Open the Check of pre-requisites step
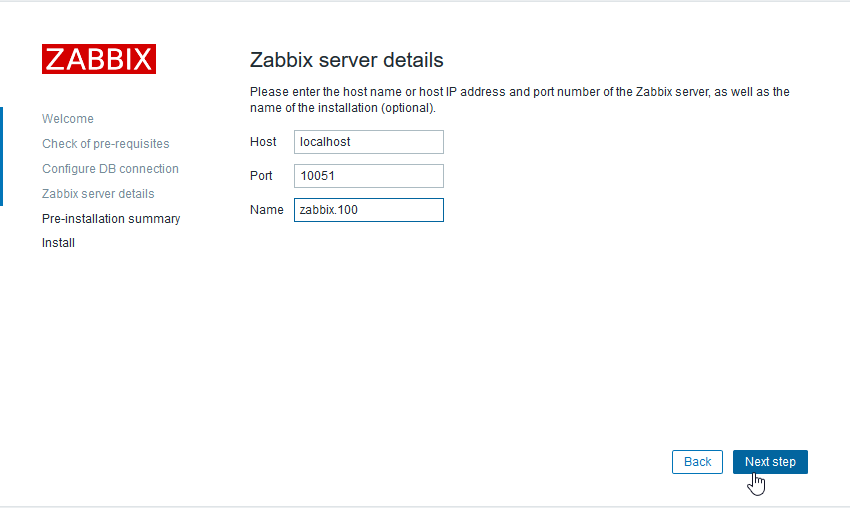The width and height of the screenshot is (850, 508). pyautogui.click(x=106, y=144)
